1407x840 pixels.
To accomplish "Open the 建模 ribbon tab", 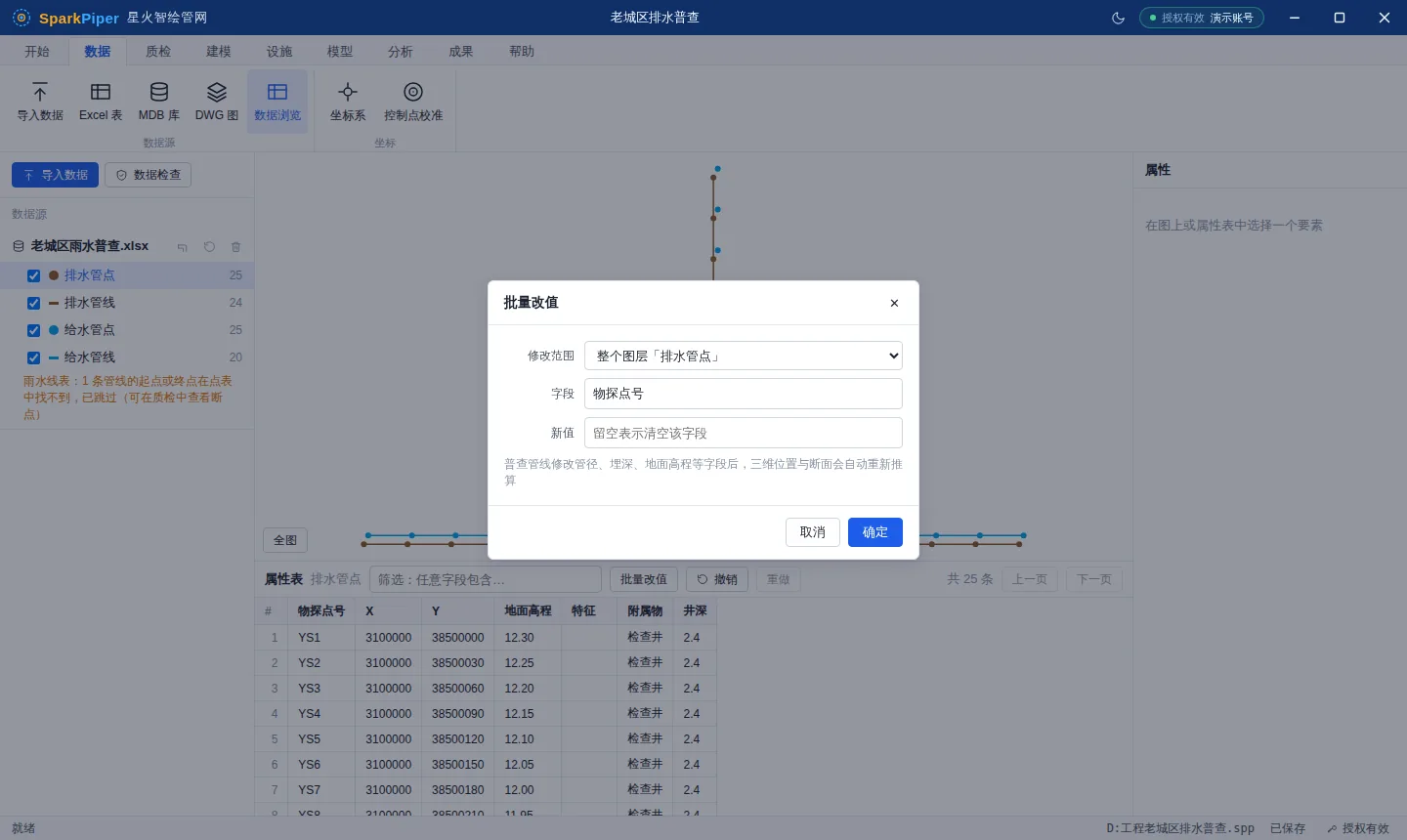I will pyautogui.click(x=219, y=52).
